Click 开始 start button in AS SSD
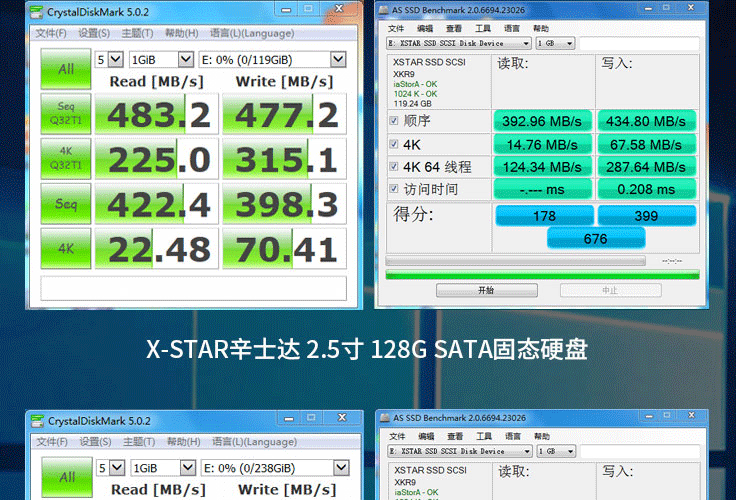 click(487, 290)
